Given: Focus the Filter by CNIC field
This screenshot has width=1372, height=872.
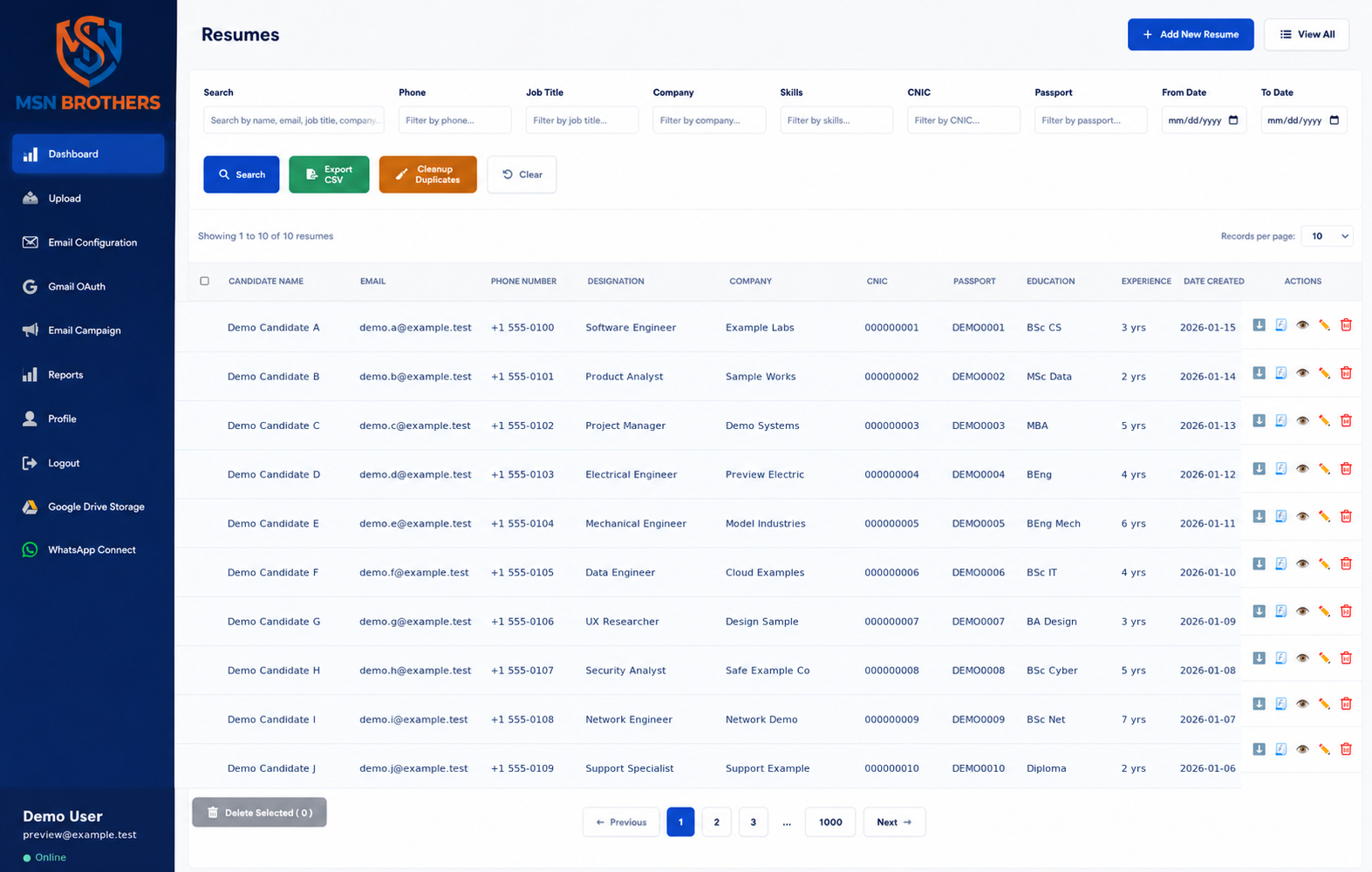Looking at the screenshot, I should (x=964, y=120).
